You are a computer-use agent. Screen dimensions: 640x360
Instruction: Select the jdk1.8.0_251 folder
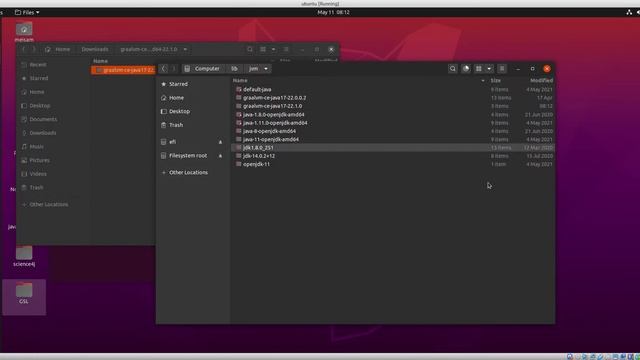click(393, 148)
